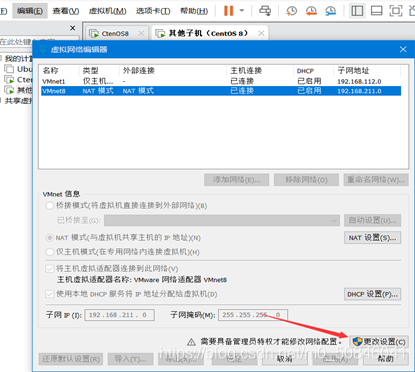The image size is (415, 372).
Task: Click the 更改设置(C) shield button
Action: point(379,342)
